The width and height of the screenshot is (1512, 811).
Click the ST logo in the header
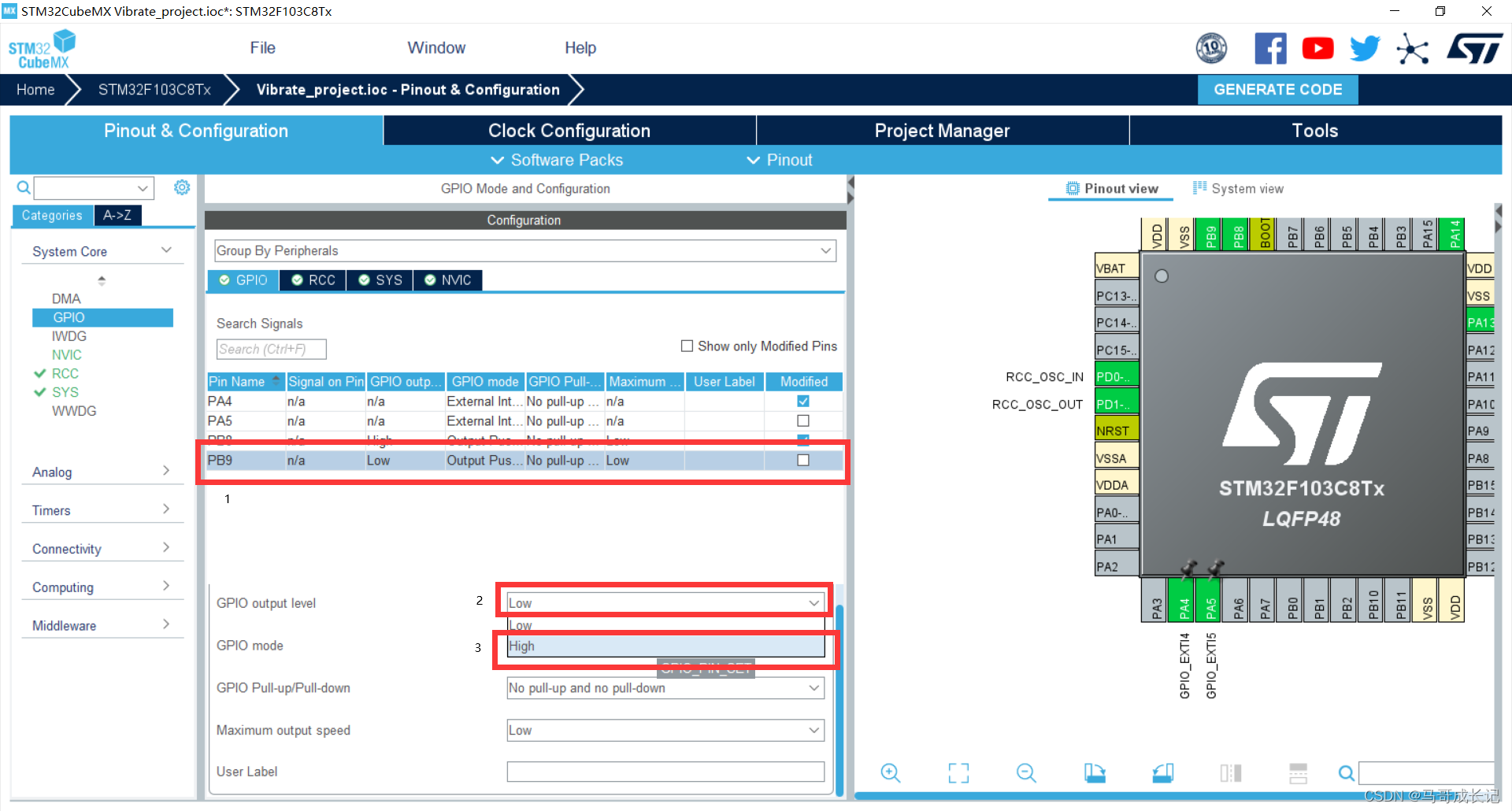(x=1474, y=49)
